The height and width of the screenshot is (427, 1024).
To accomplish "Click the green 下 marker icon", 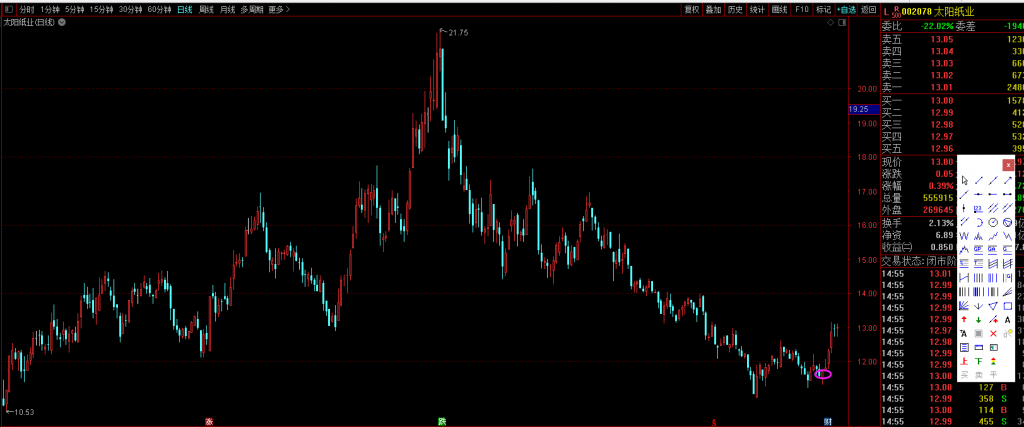I will [x=978, y=360].
